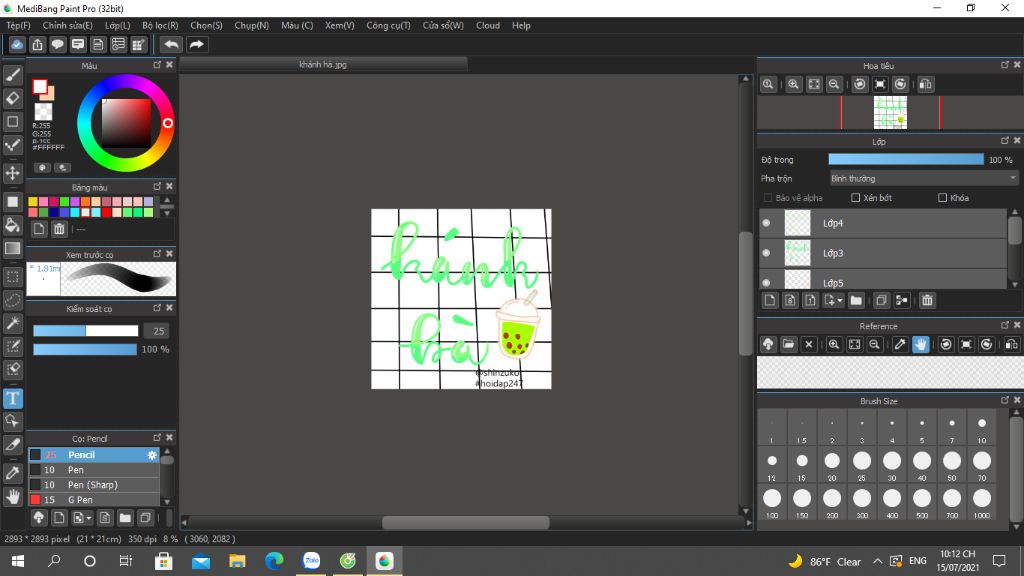
Task: Select the Pen brush in list
Action: [x=94, y=470]
